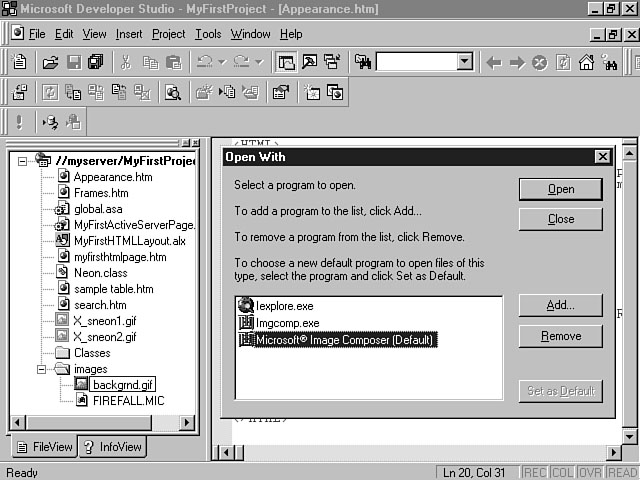Click the Open folder toolbar icon

[50, 62]
